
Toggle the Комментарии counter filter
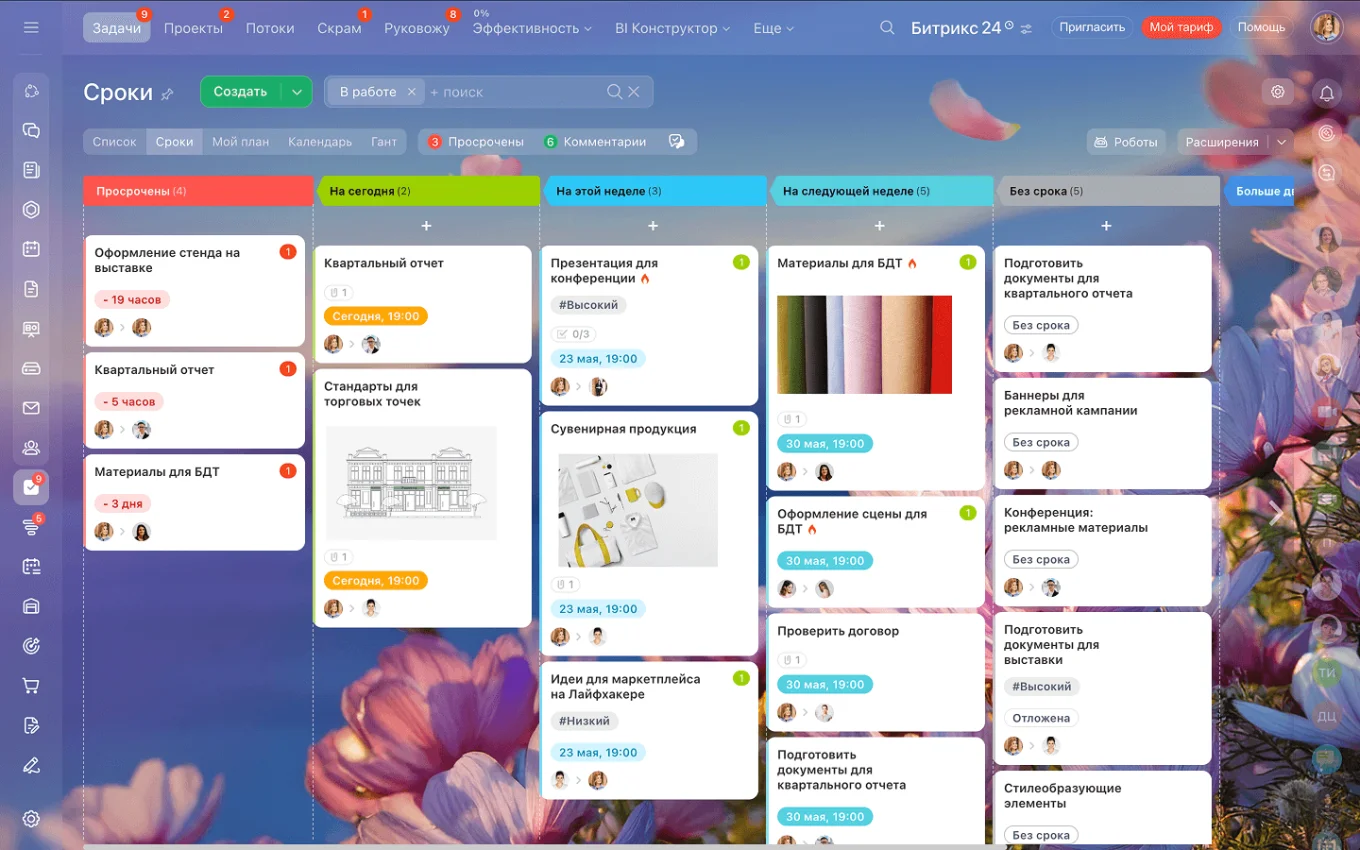595,142
